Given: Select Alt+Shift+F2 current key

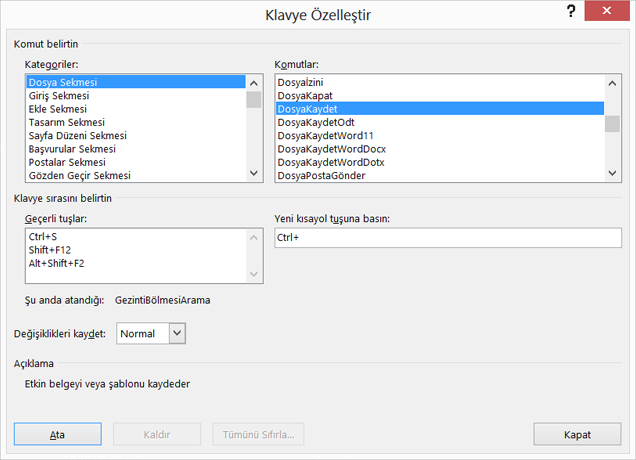Looking at the screenshot, I should [136, 264].
